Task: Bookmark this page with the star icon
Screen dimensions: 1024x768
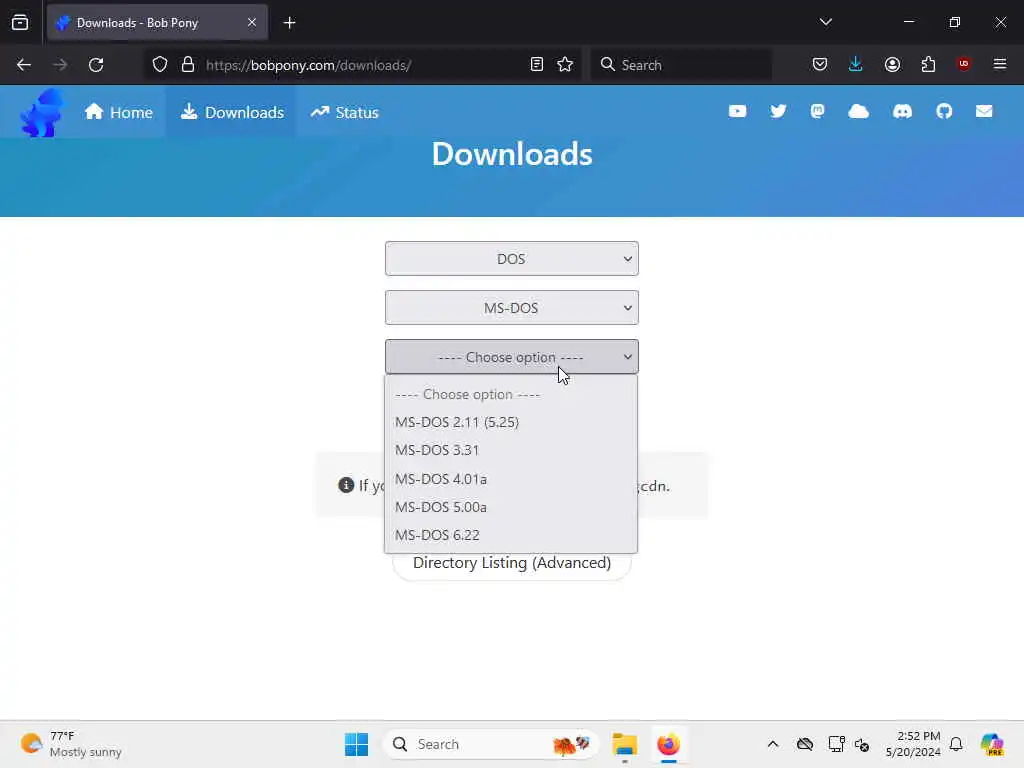Action: pos(565,65)
